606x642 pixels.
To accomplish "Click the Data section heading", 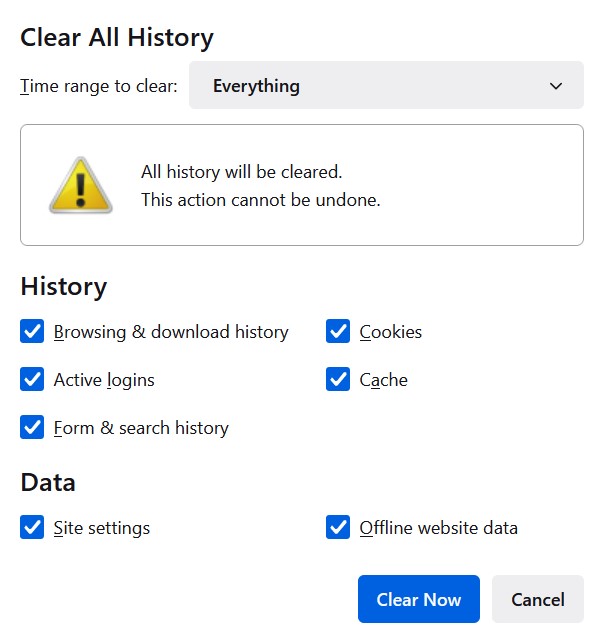I will pyautogui.click(x=48, y=483).
